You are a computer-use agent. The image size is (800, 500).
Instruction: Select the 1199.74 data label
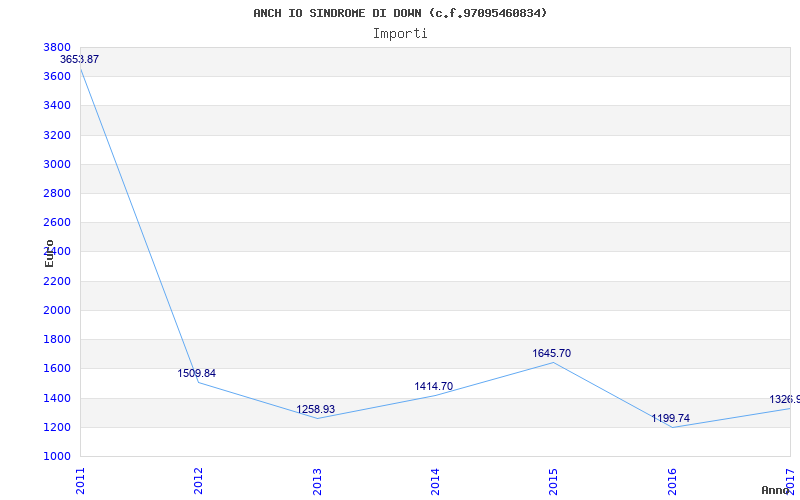pos(670,418)
